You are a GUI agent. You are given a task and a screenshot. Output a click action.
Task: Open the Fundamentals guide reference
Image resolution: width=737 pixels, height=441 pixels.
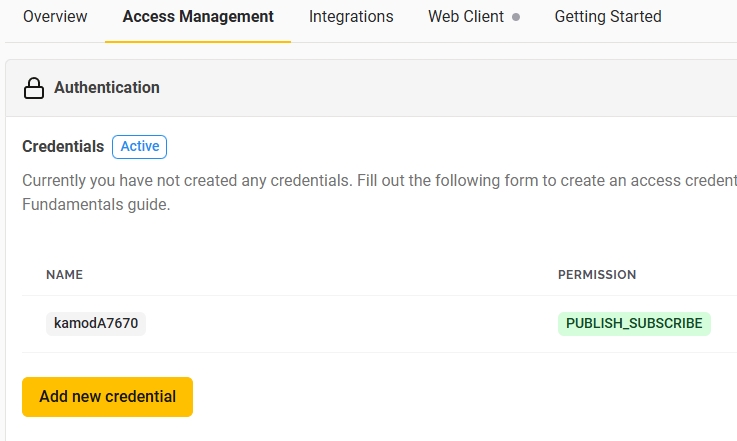pyautogui.click(x=96, y=205)
